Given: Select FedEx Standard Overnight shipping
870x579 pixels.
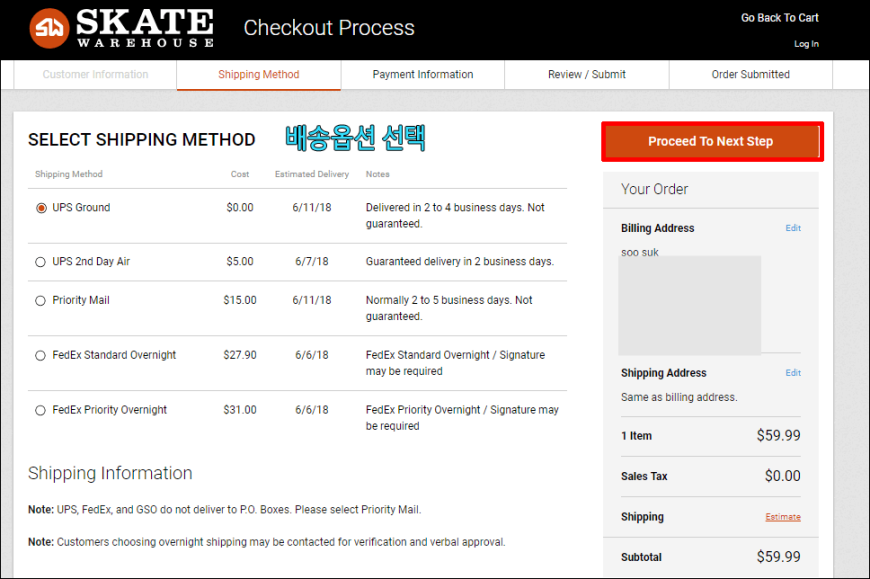Looking at the screenshot, I should (41, 355).
